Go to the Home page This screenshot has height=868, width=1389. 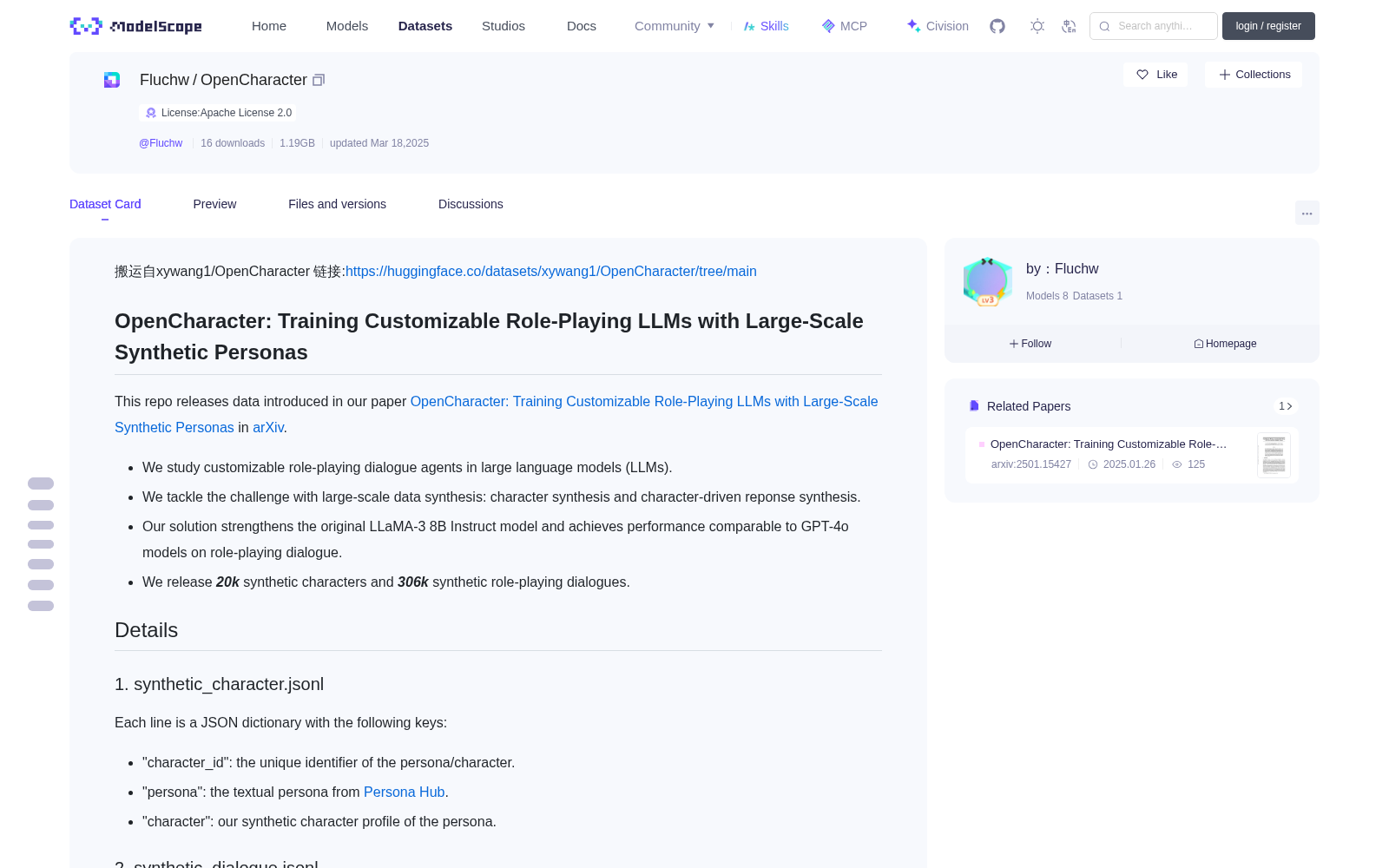pos(269,26)
